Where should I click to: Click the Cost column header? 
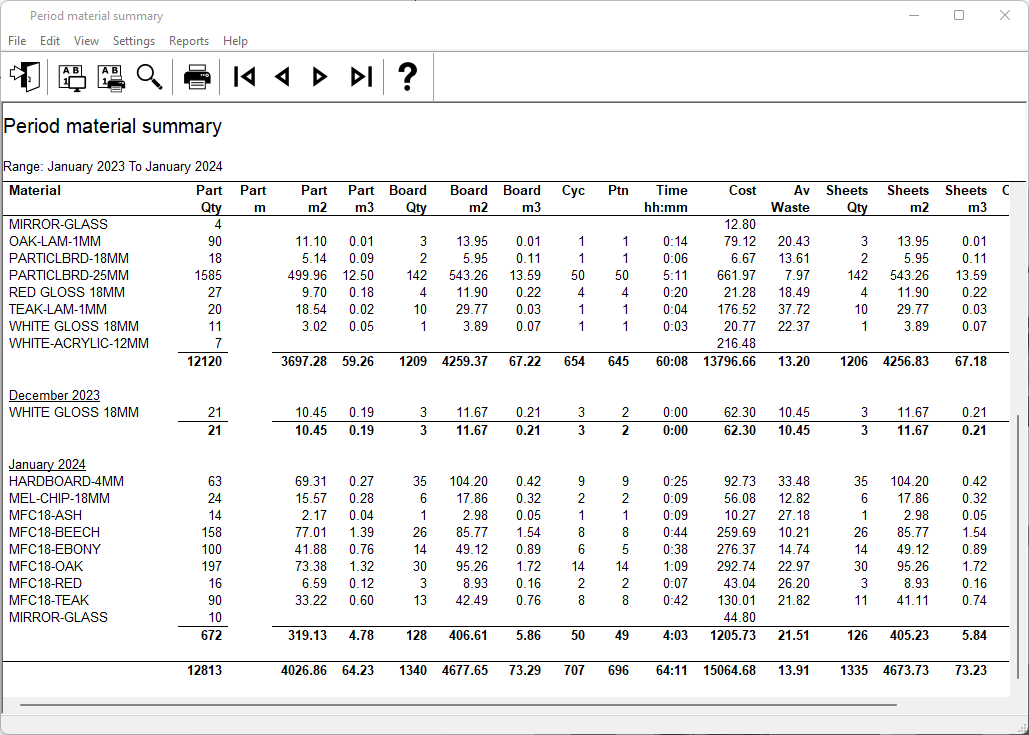tap(742, 191)
